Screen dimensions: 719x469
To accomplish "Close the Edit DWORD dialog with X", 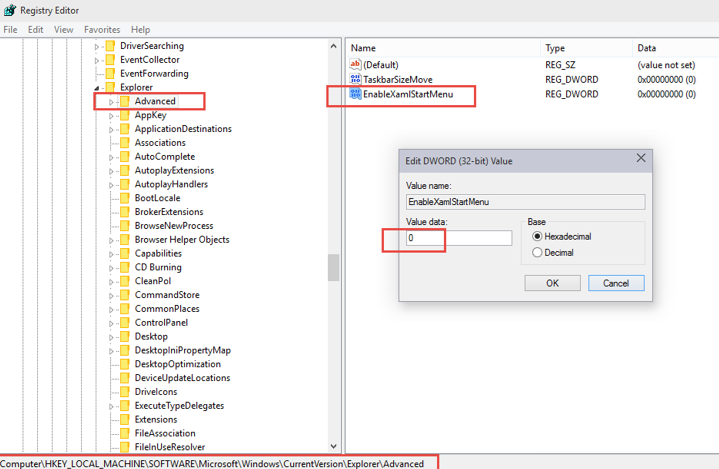I will (641, 158).
